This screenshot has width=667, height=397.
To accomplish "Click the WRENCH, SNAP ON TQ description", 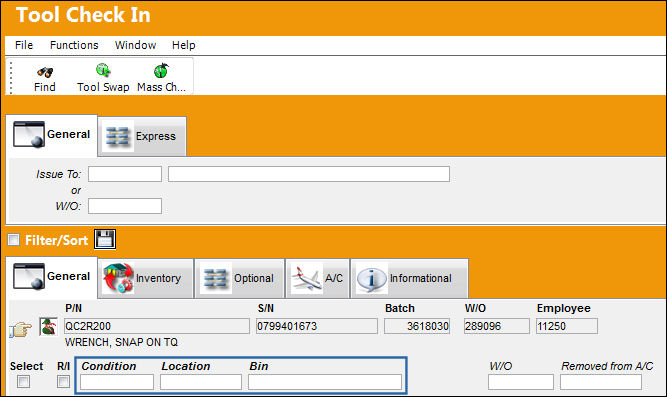I will pos(122,343).
